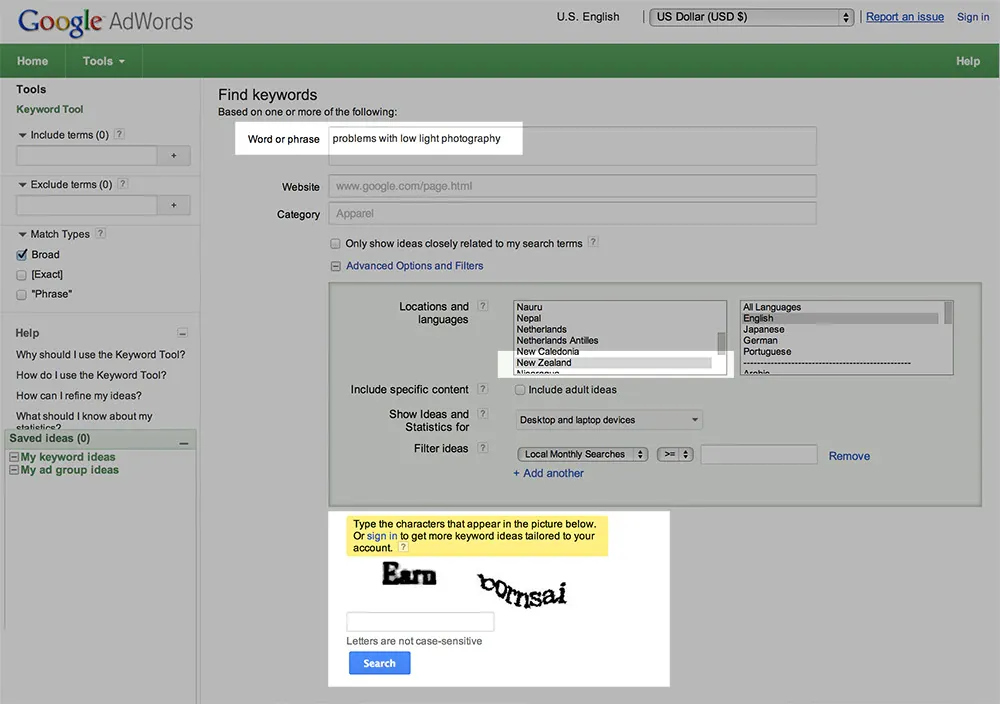Open Tools menu in green bar
Viewport: 1000px width, 704px height.
tap(103, 61)
